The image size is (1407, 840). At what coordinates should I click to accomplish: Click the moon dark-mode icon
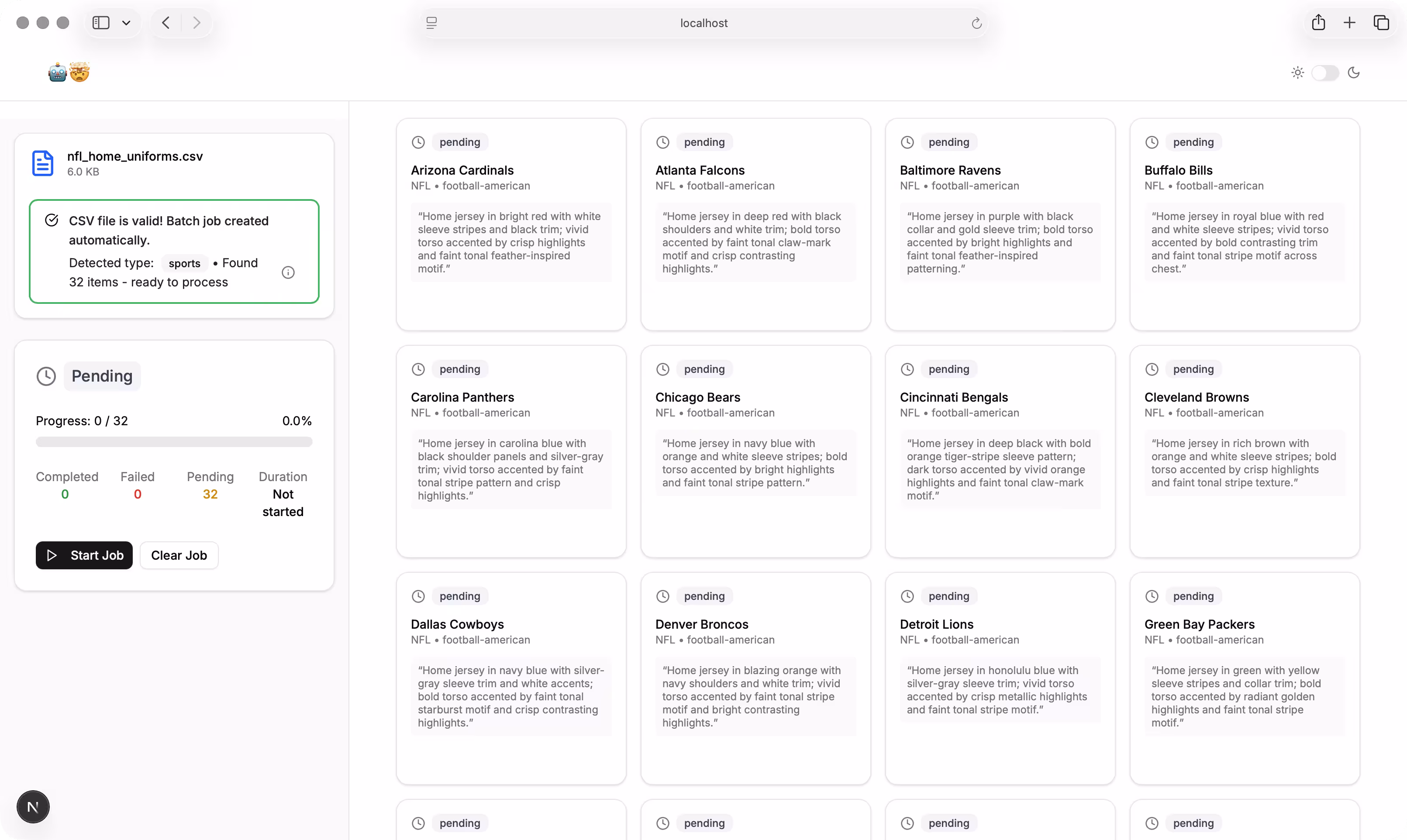coord(1354,72)
